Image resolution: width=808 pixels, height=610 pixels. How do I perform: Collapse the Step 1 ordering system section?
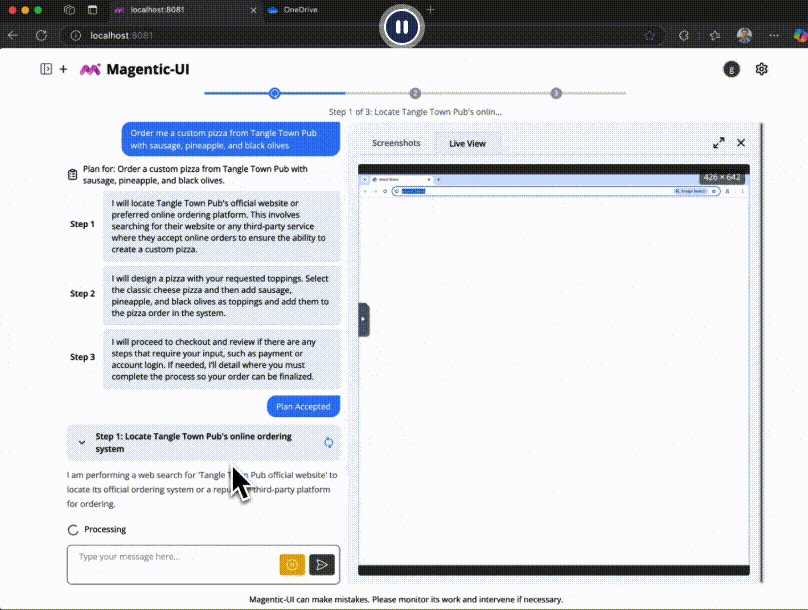82,443
